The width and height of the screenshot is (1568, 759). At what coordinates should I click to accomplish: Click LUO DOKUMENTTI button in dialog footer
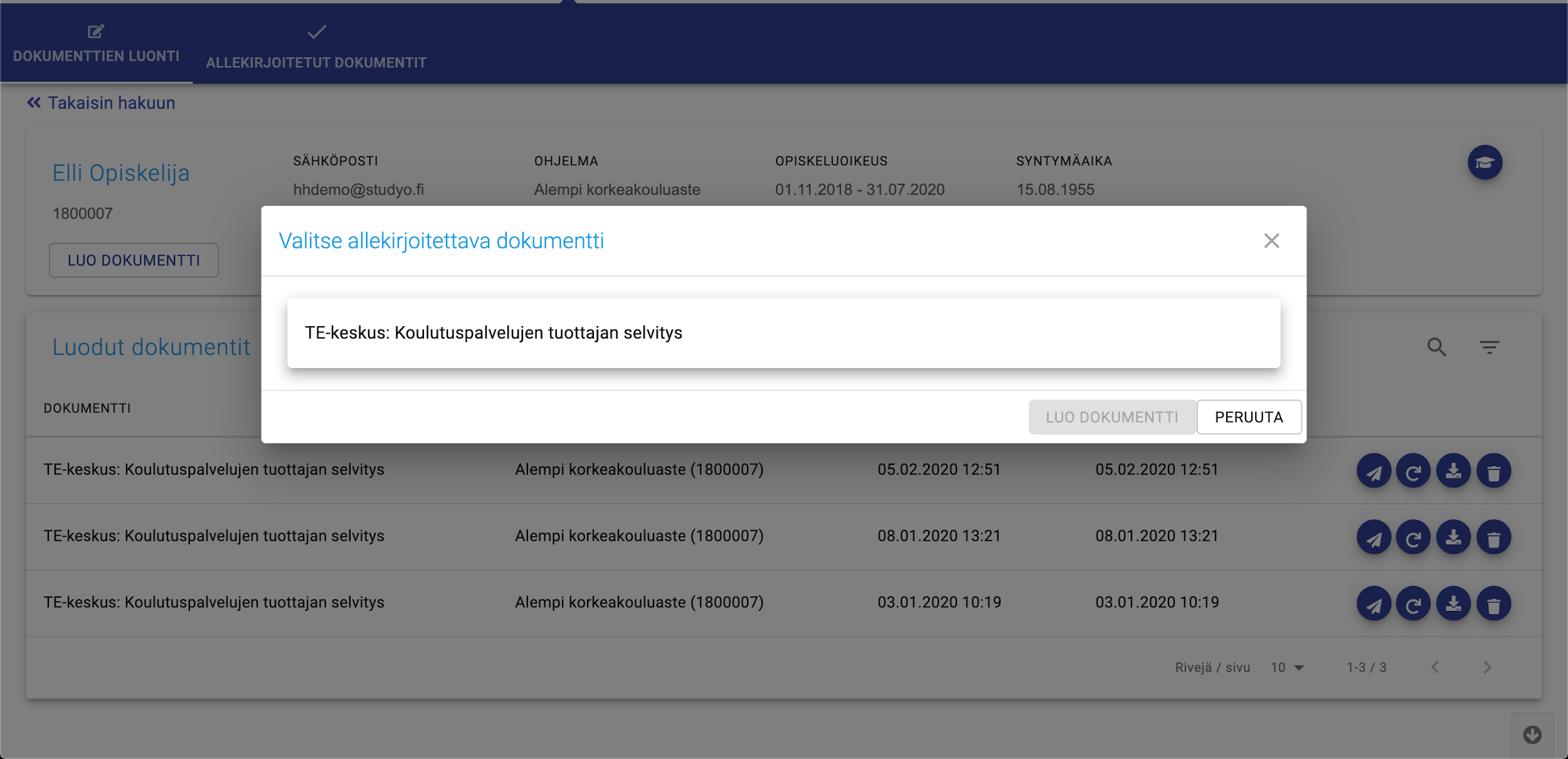point(1111,417)
